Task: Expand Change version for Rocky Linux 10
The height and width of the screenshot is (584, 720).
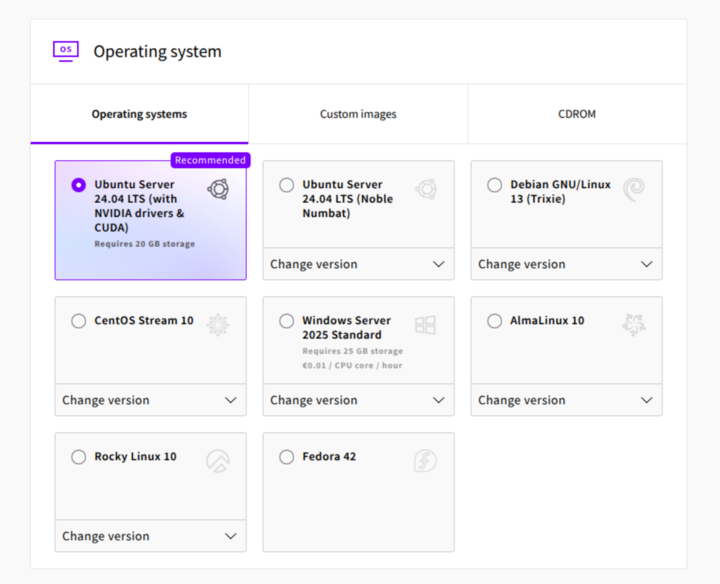Action: click(150, 536)
